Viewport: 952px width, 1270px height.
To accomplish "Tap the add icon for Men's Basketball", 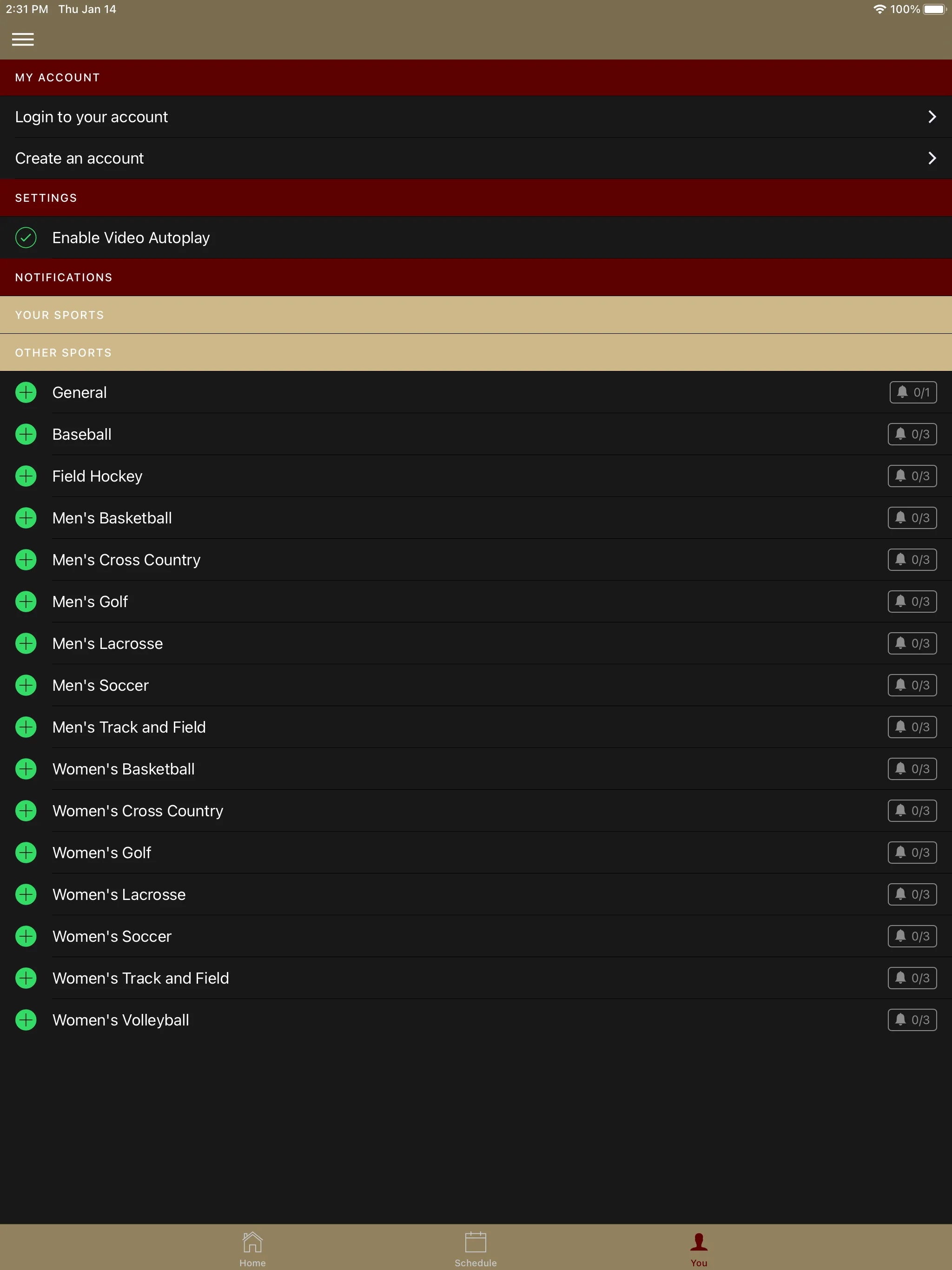I will [26, 517].
